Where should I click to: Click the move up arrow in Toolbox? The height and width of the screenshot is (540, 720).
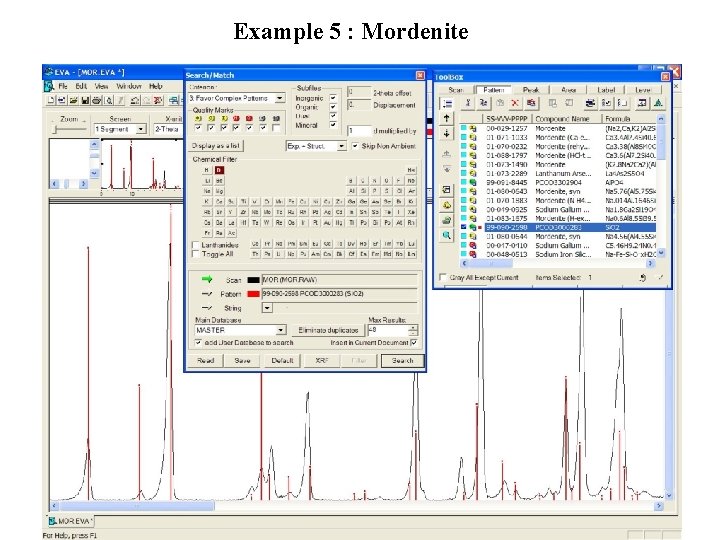446,118
